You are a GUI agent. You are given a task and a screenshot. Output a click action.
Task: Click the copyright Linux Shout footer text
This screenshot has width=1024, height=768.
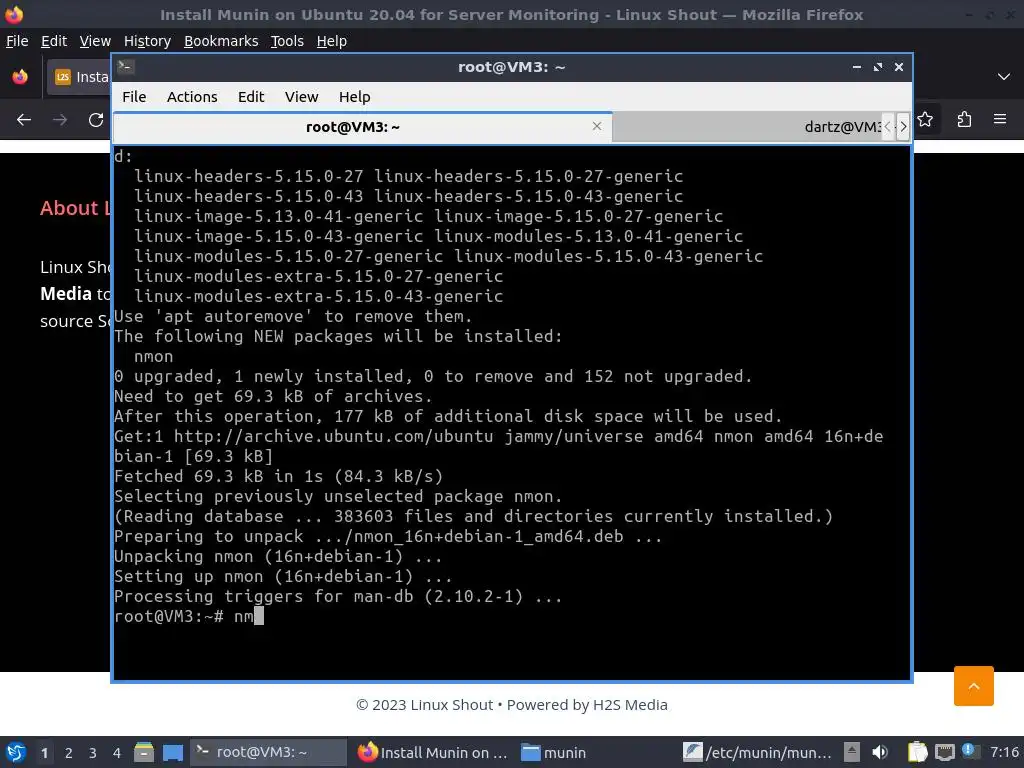coord(512,705)
